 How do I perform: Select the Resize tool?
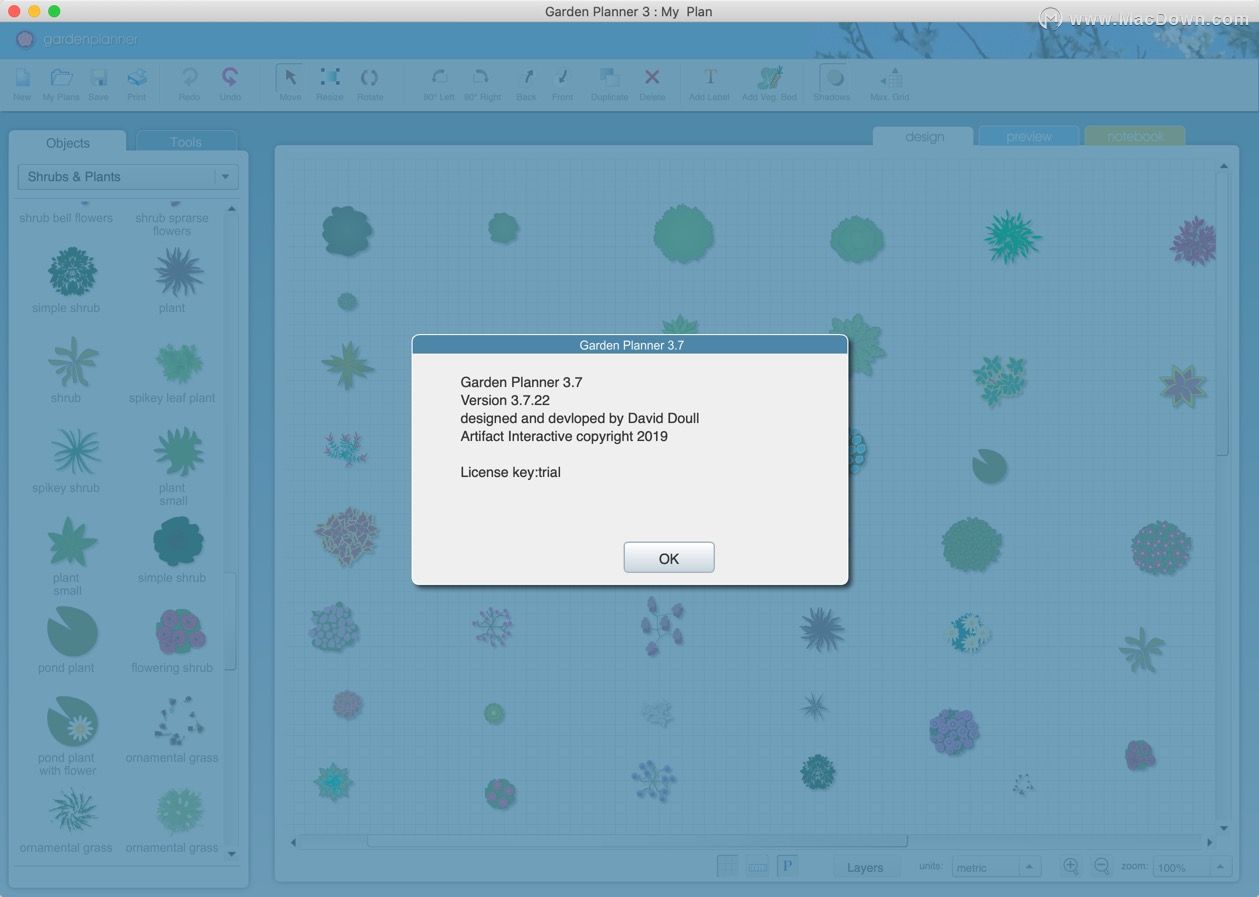pyautogui.click(x=330, y=77)
